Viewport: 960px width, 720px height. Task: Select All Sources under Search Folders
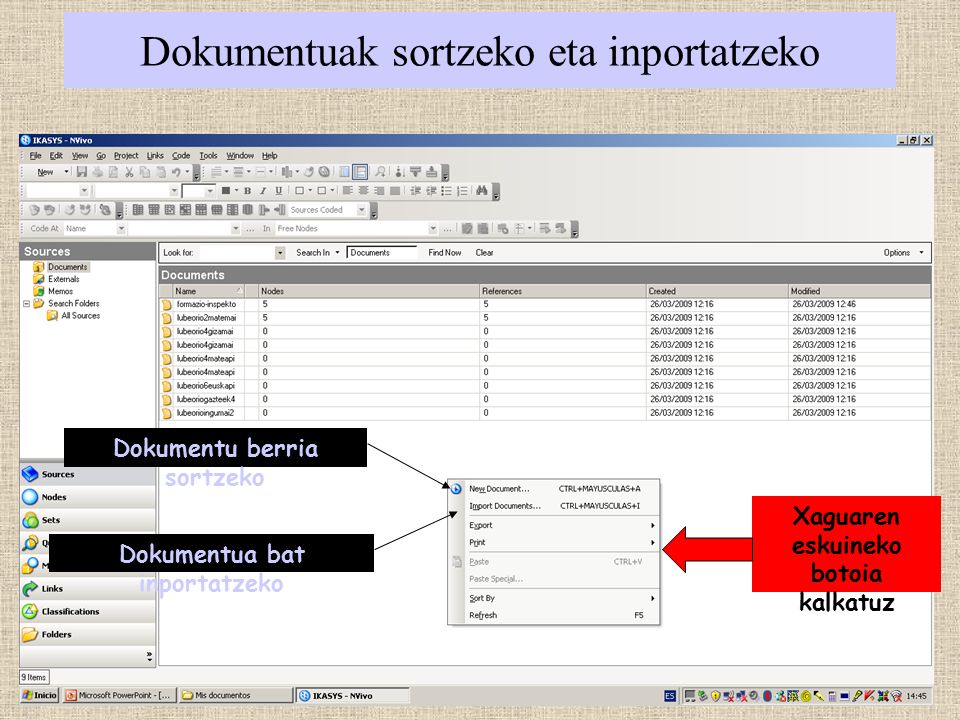[x=80, y=316]
